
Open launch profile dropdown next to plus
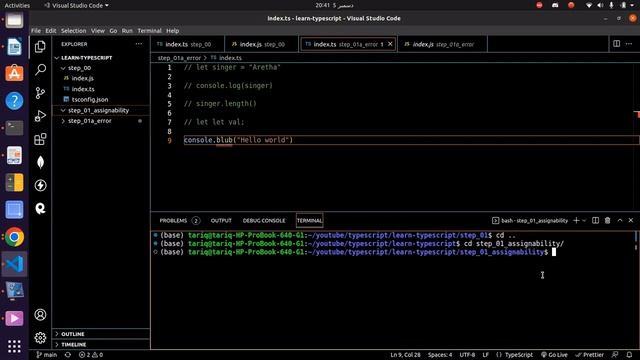point(584,220)
